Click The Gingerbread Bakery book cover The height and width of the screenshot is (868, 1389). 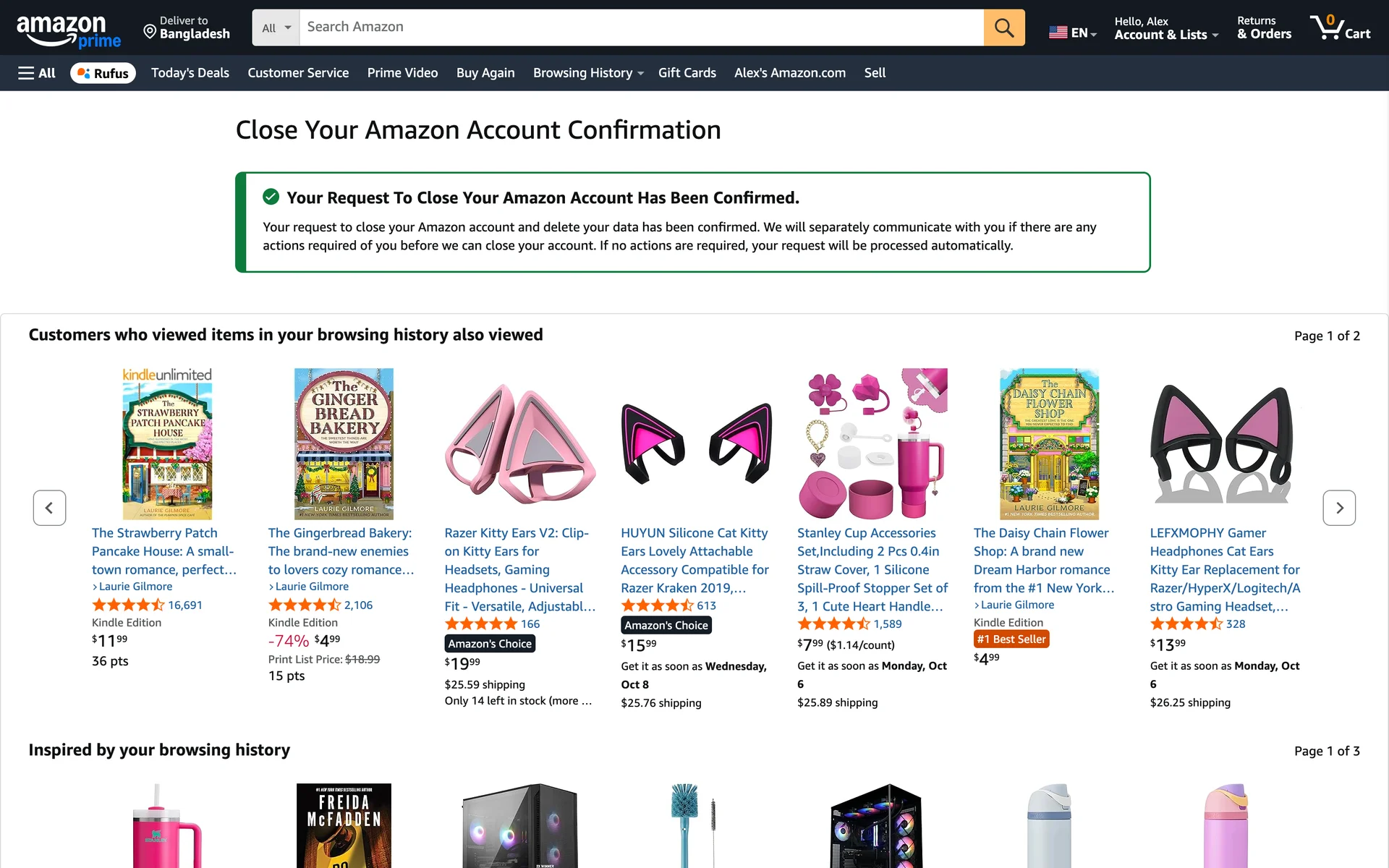pos(344,444)
